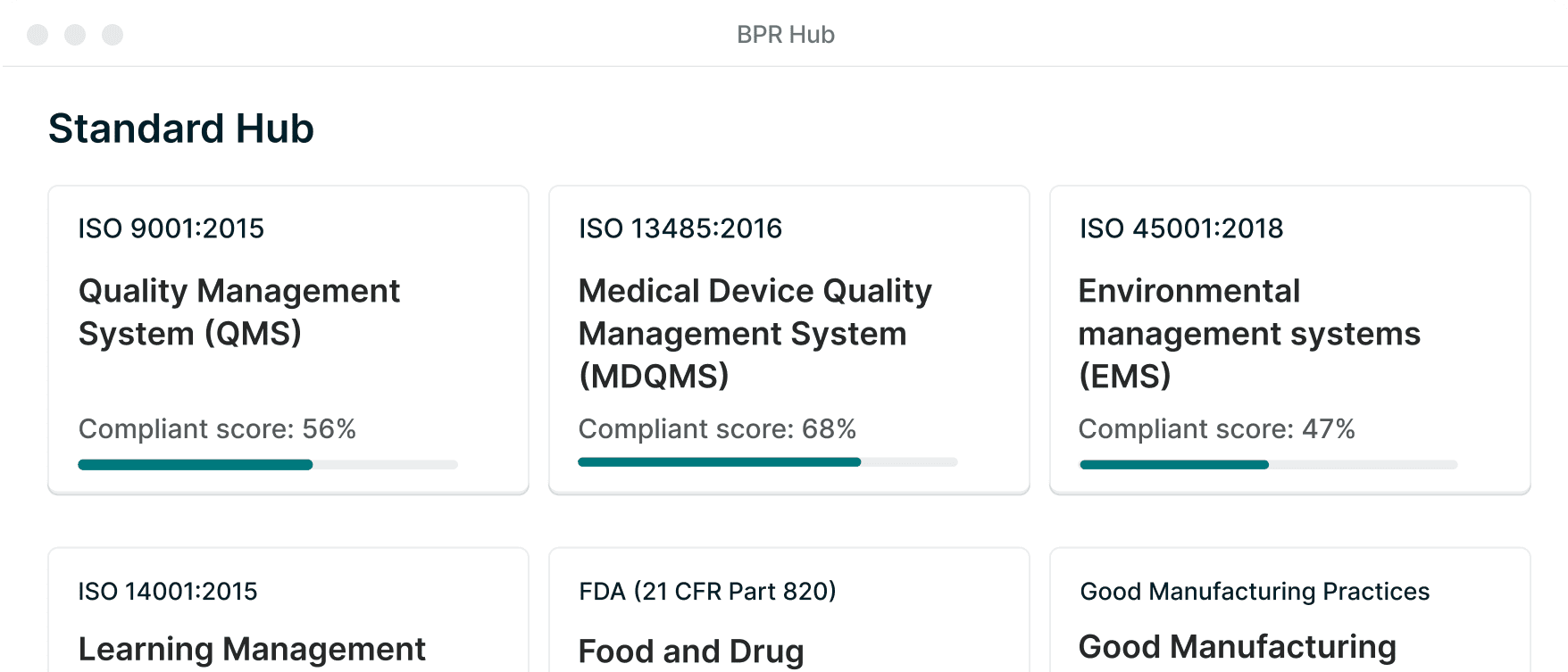This screenshot has height=672, width=1568.
Task: Open the ISO 45001:2018 card
Action: [1290, 340]
